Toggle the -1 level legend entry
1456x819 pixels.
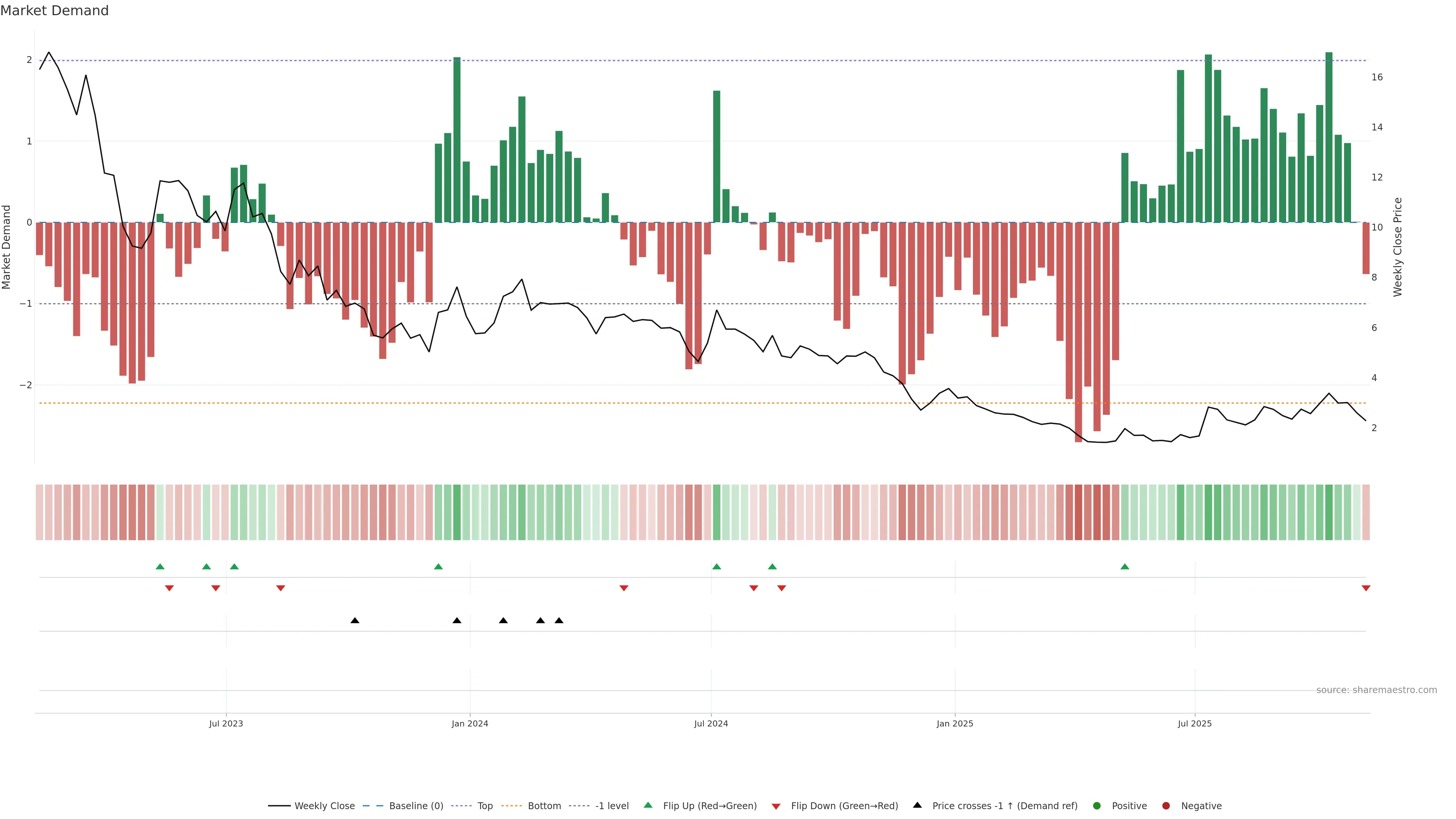tap(612, 805)
